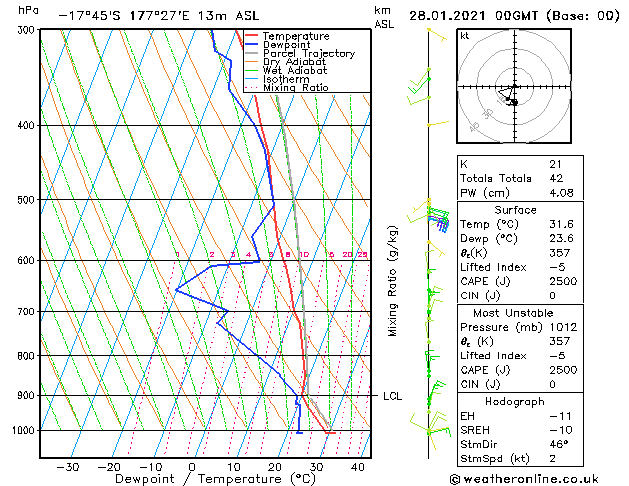The image size is (629, 486).
Task: Click the K index value 21
Action: click(555, 164)
